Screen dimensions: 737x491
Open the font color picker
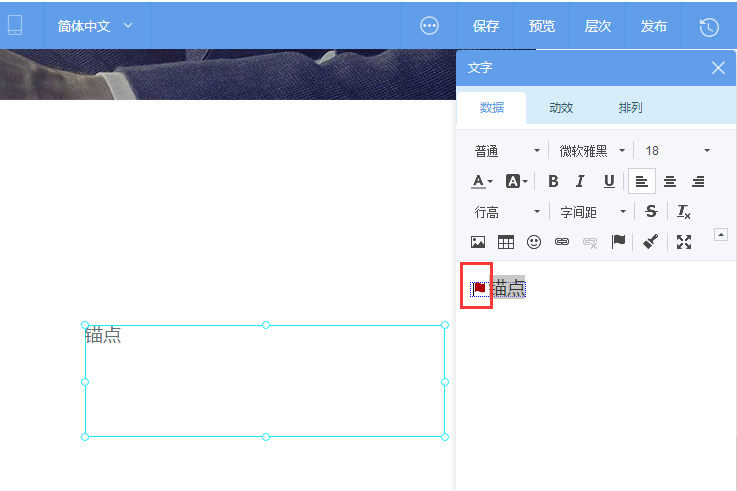point(482,181)
